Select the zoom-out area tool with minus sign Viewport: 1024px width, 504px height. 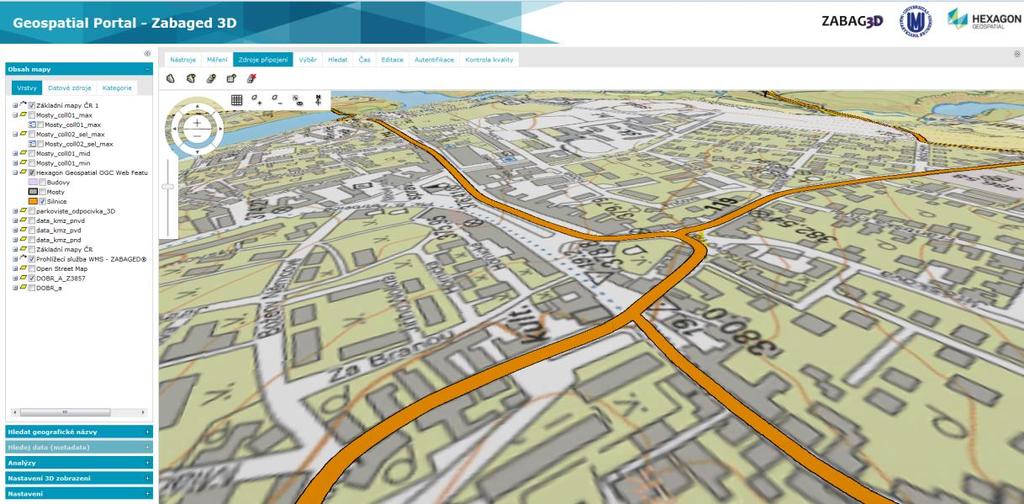tap(277, 100)
